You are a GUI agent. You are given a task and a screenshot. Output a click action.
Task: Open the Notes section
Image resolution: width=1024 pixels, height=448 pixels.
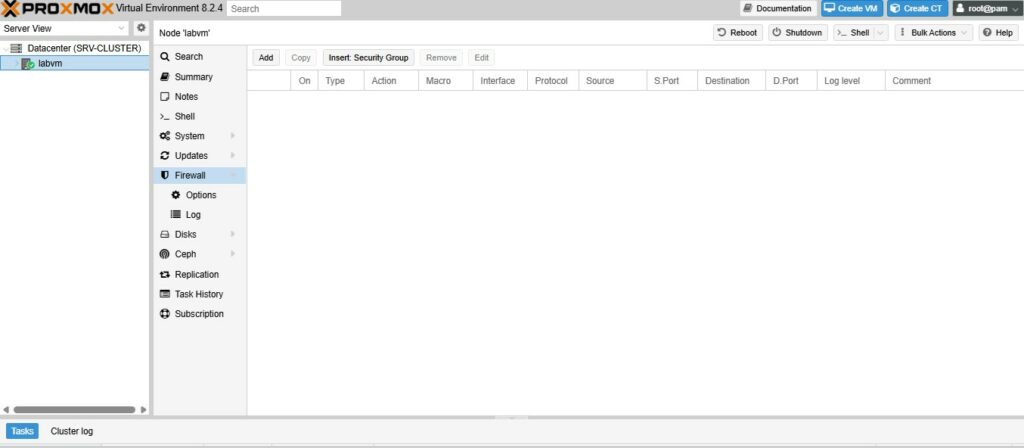pos(186,97)
